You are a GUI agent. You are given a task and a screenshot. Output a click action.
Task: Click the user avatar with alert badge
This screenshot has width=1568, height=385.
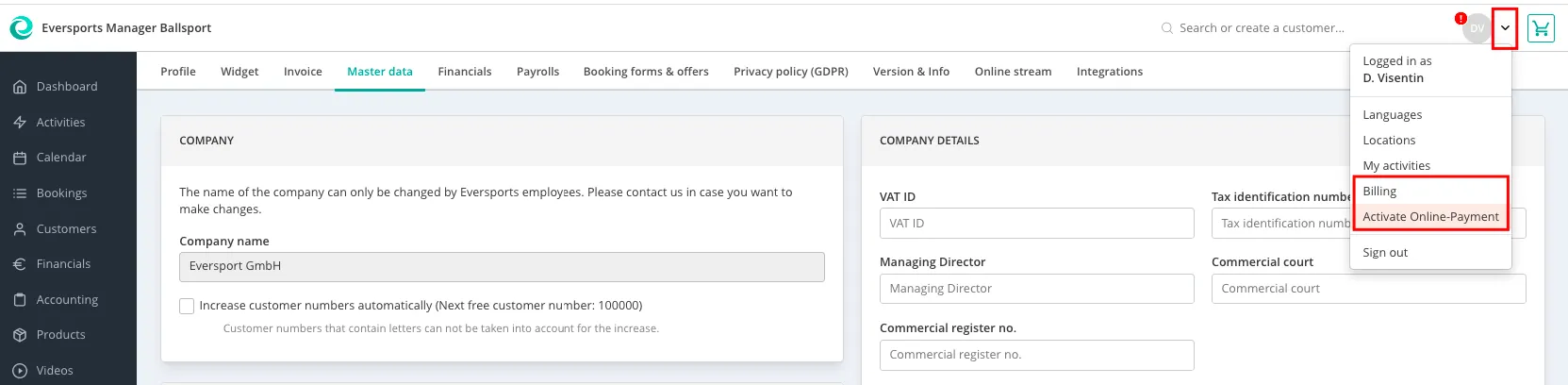pos(1475,28)
